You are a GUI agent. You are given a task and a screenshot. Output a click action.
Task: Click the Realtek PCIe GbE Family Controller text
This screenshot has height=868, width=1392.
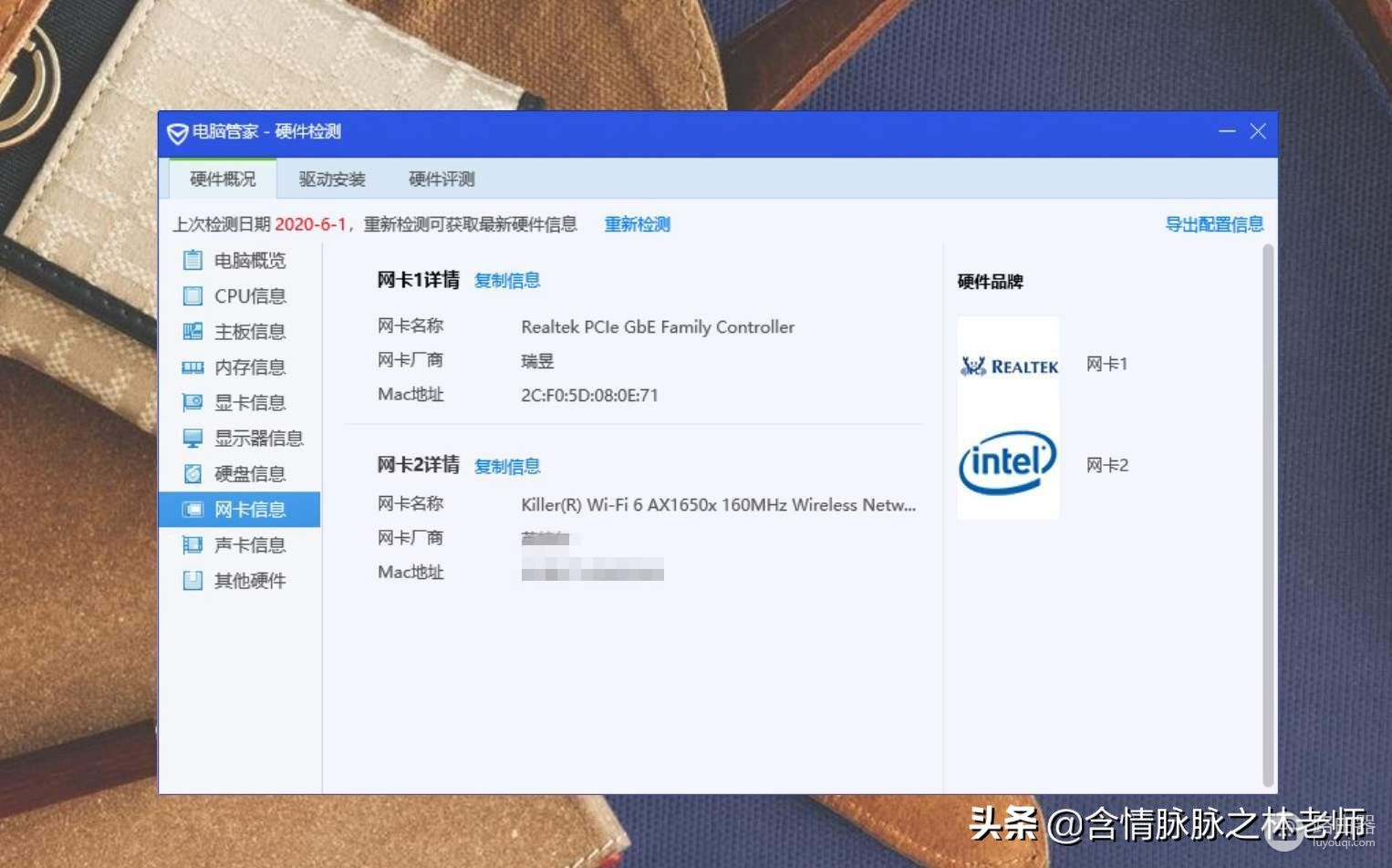[x=658, y=326]
